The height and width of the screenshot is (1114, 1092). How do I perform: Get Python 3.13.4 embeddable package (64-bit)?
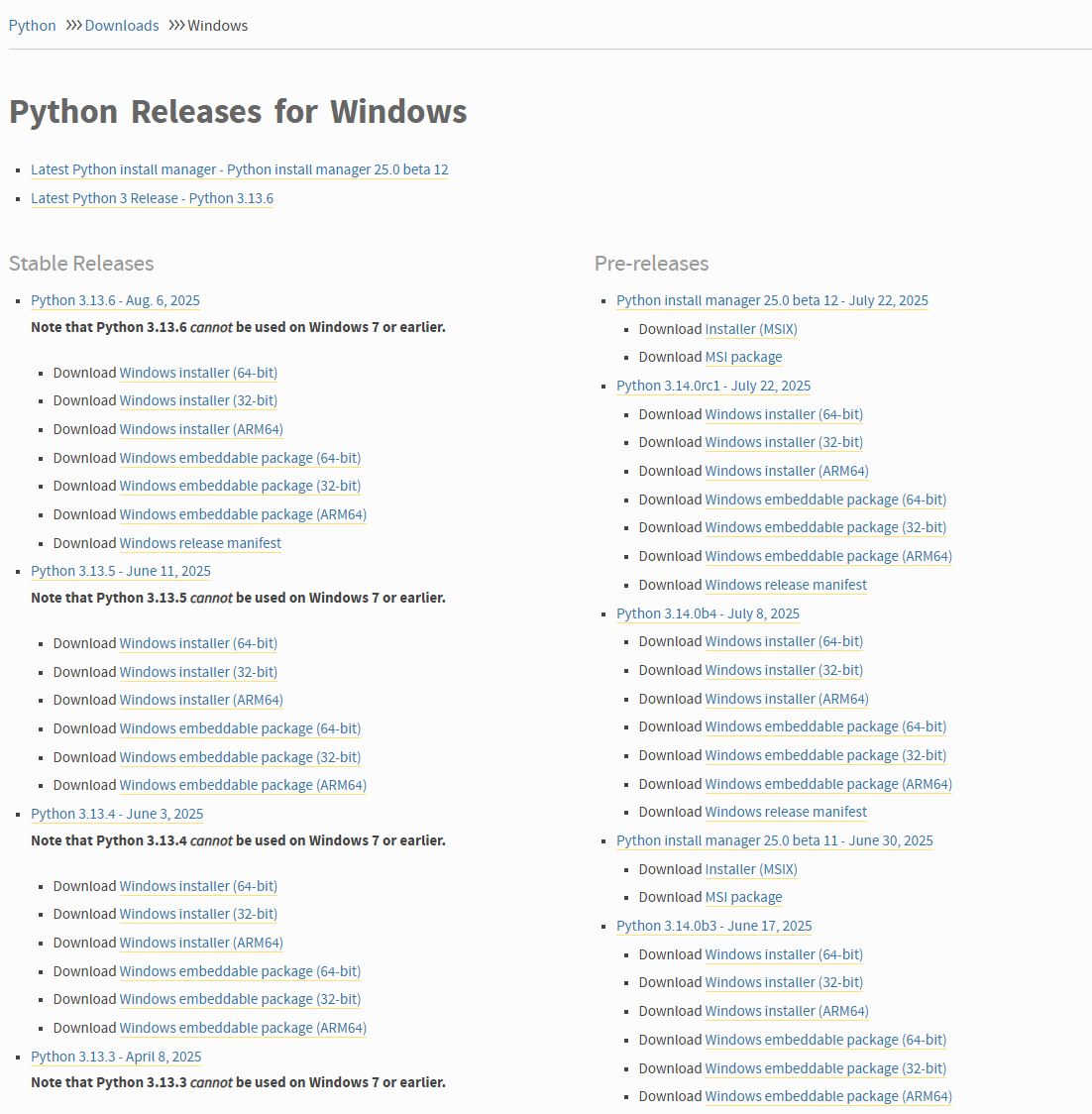pos(240,972)
